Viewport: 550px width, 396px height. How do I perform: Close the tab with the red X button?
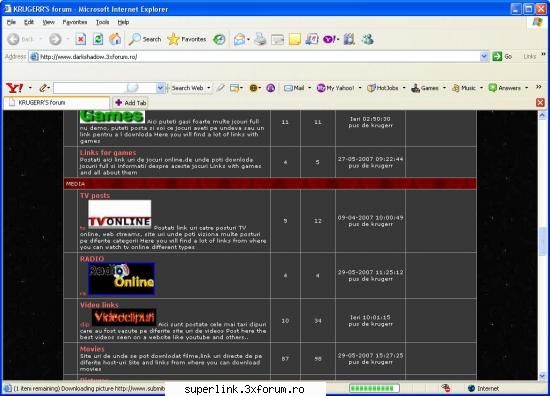[x=540, y=102]
